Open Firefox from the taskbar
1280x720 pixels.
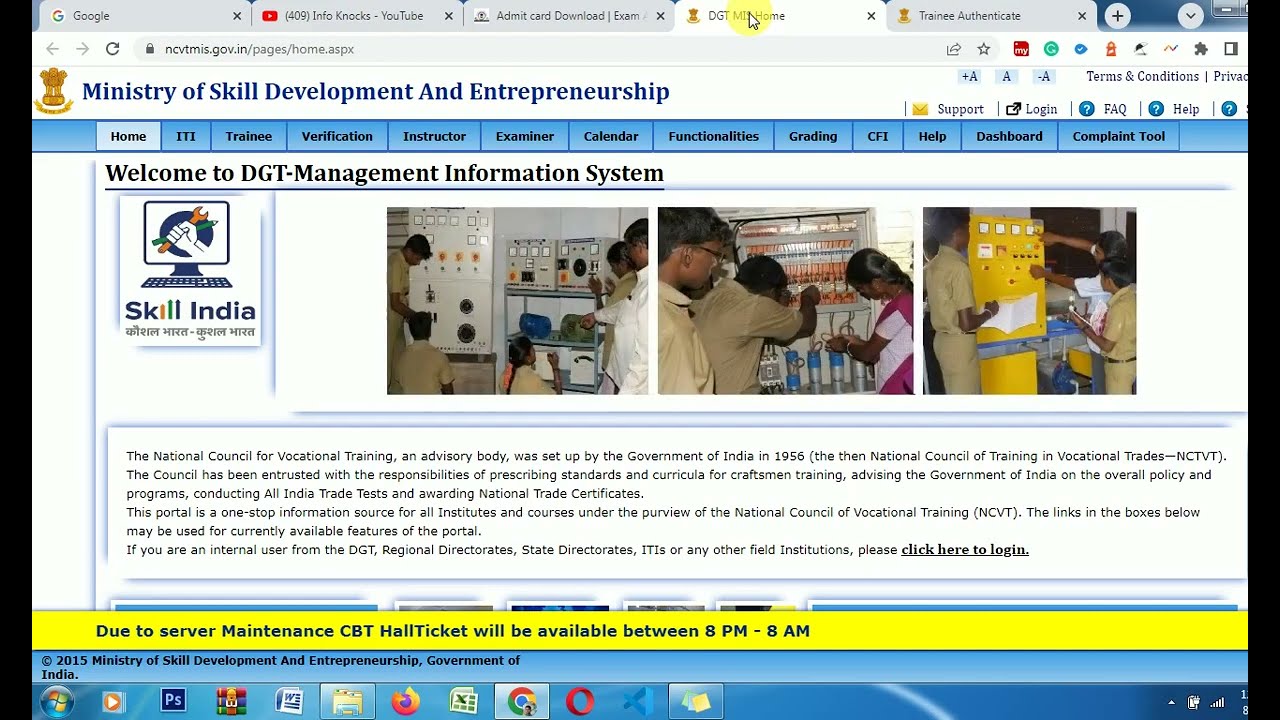[405, 702]
